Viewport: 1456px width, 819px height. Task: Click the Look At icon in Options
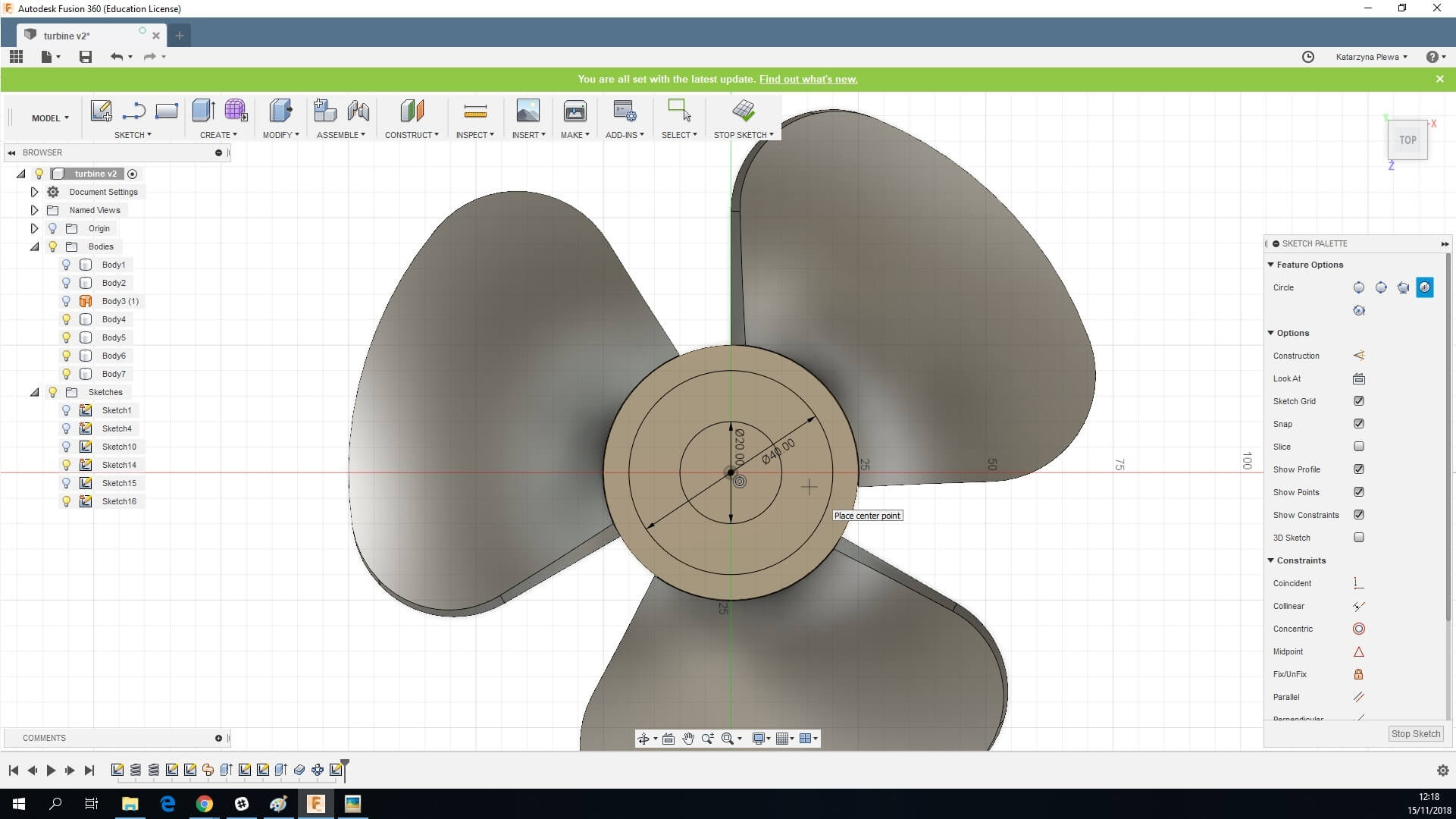point(1358,378)
